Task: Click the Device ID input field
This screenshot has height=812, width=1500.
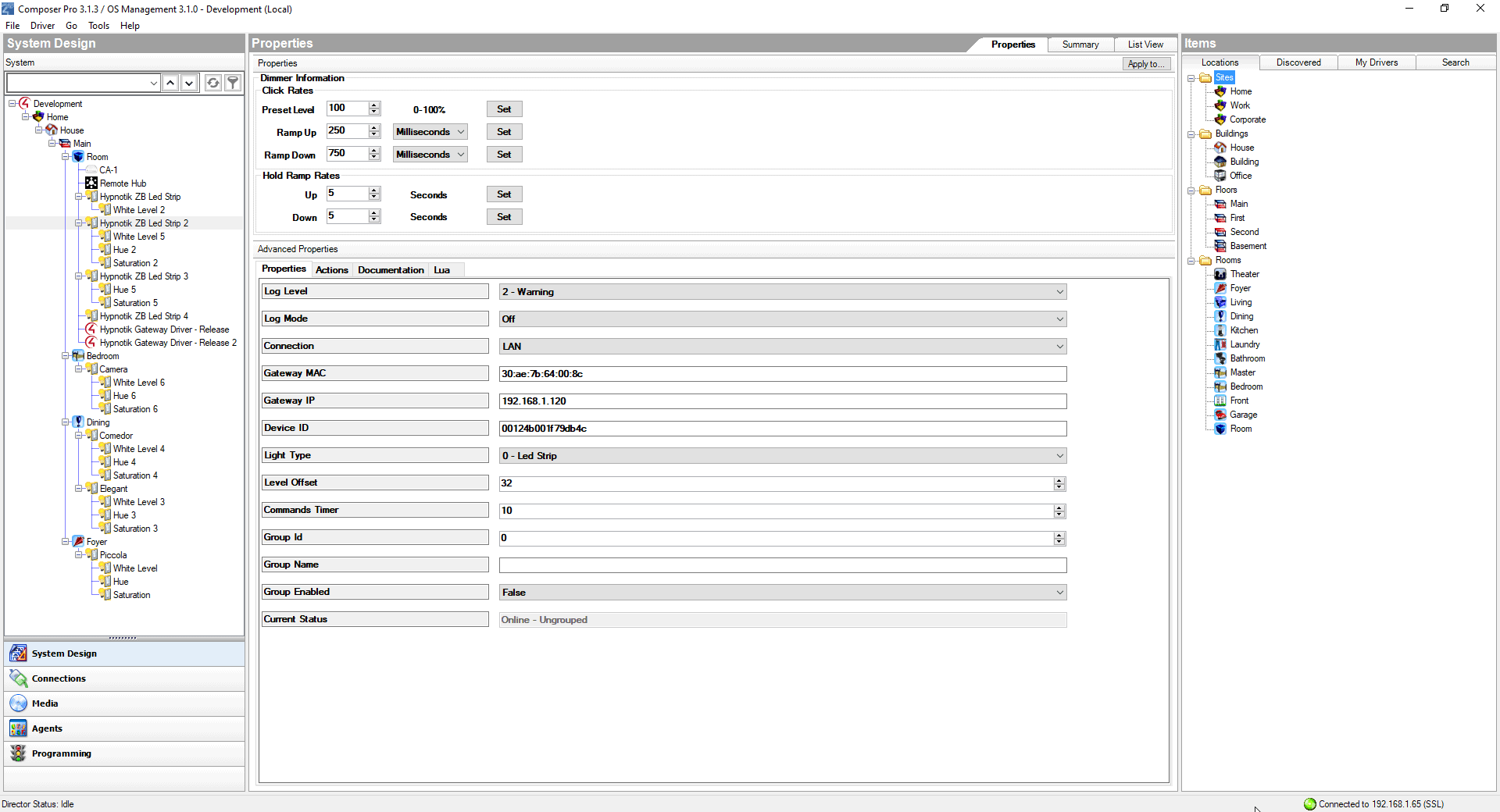Action: point(783,429)
